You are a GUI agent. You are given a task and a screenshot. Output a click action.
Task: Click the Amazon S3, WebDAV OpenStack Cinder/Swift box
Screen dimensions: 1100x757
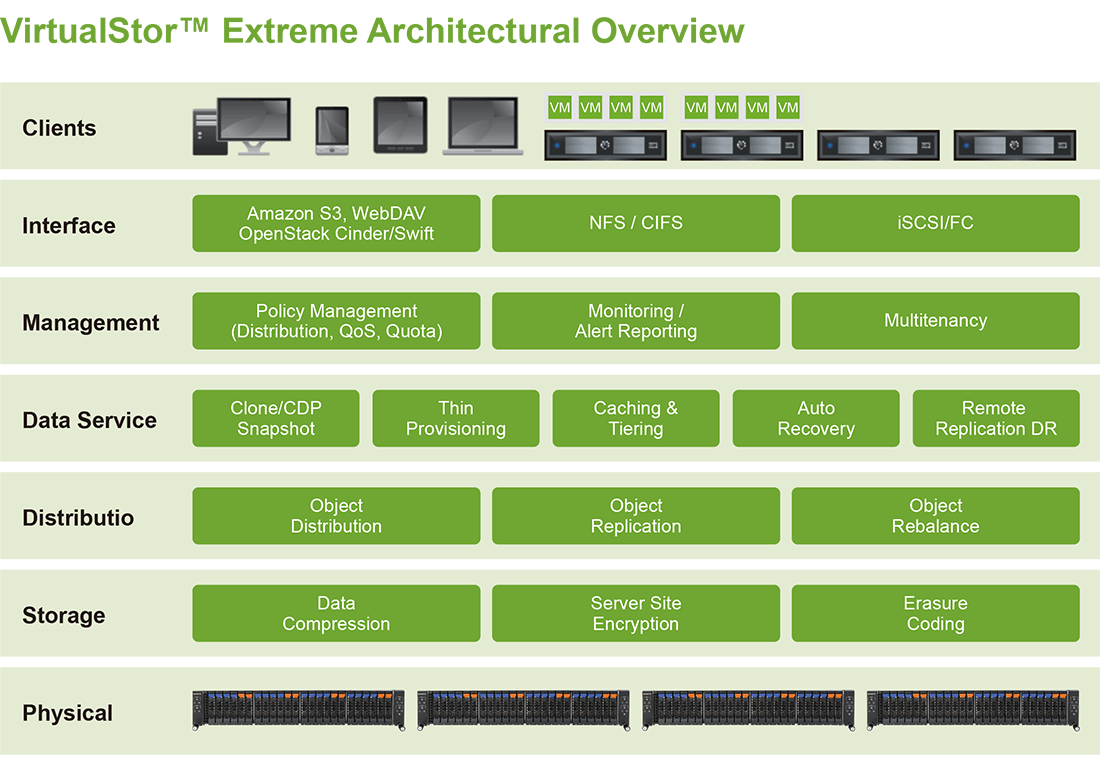click(336, 223)
